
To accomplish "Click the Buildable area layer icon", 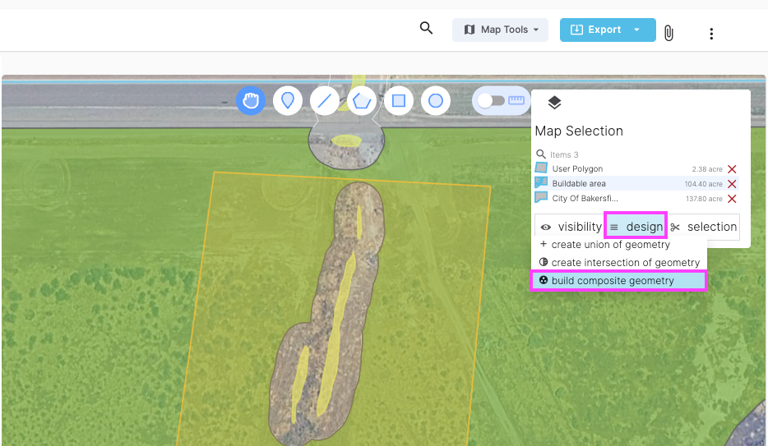I will coord(541,183).
